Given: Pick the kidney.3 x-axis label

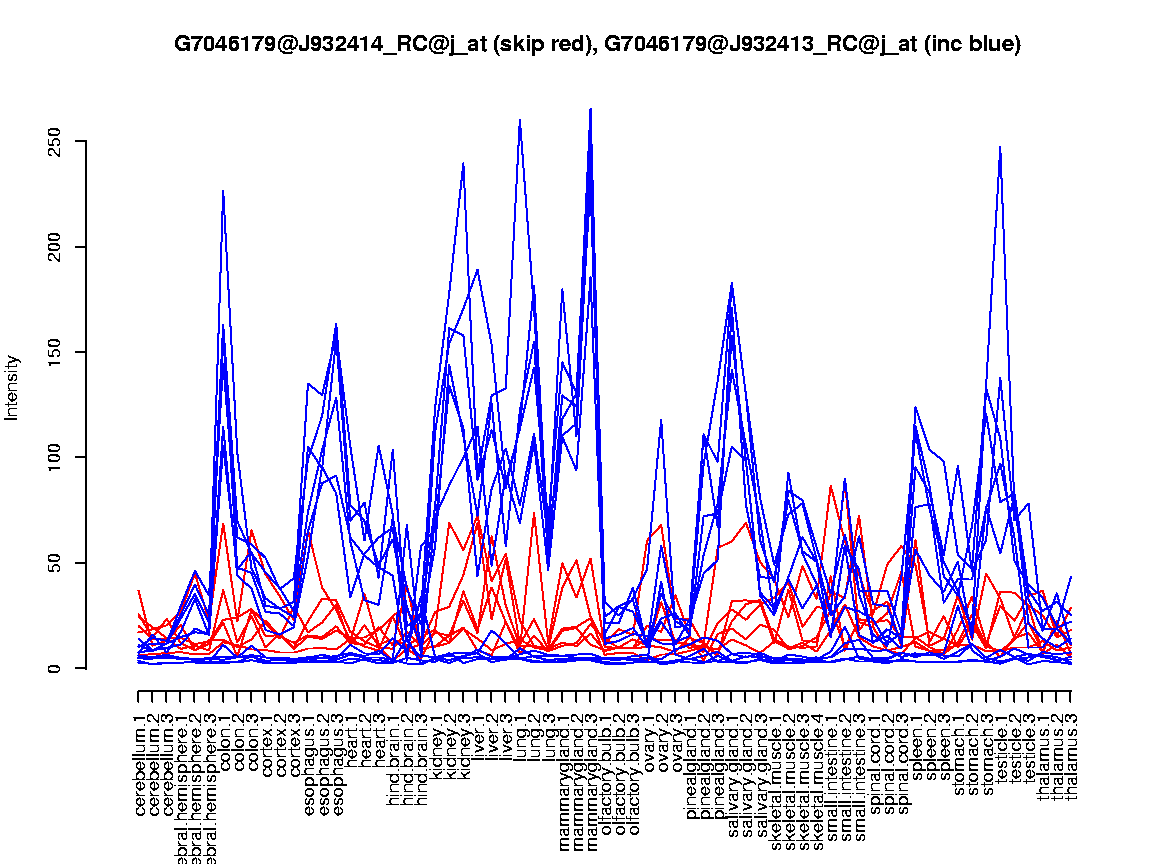Looking at the screenshot, I should point(464,743).
